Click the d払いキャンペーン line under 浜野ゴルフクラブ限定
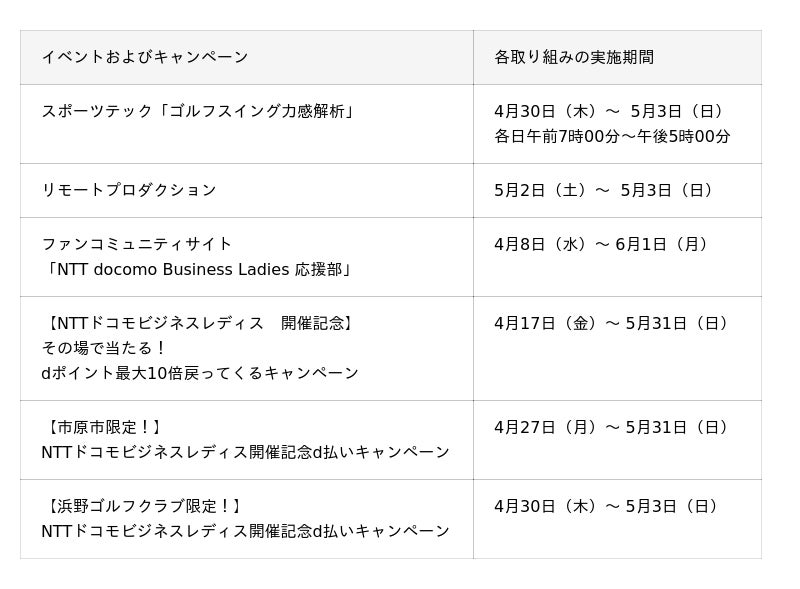Viewport: 800px width, 589px height. (x=245, y=531)
